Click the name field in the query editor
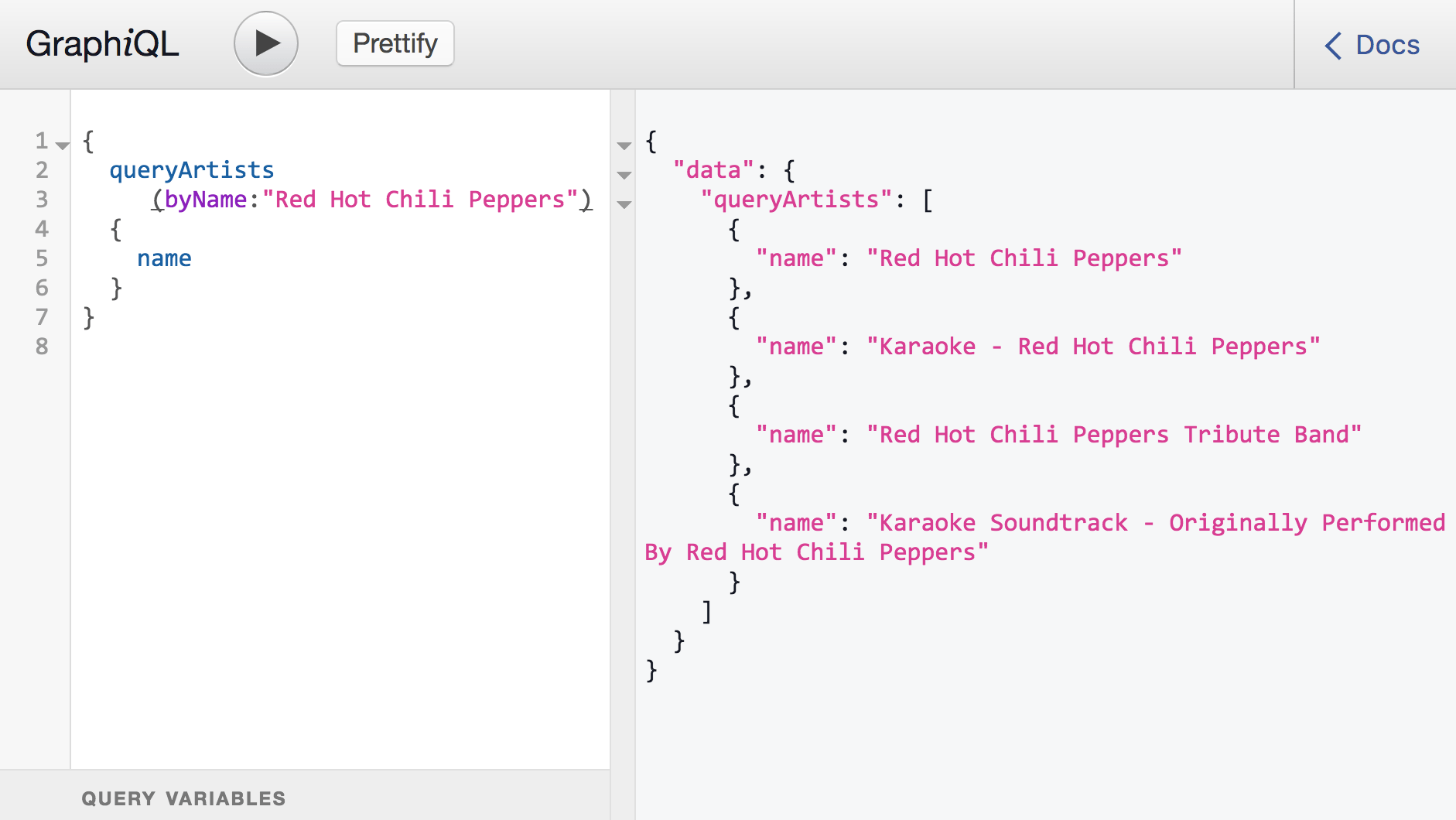The height and width of the screenshot is (820, 1456). pos(164,258)
